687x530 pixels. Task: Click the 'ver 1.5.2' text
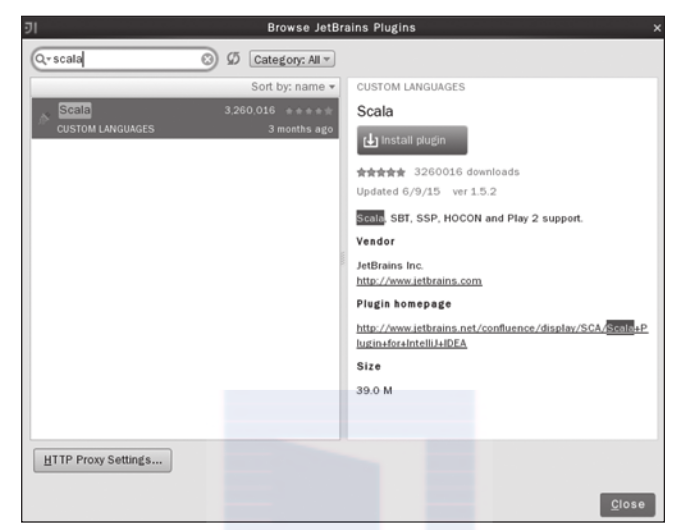(x=475, y=191)
